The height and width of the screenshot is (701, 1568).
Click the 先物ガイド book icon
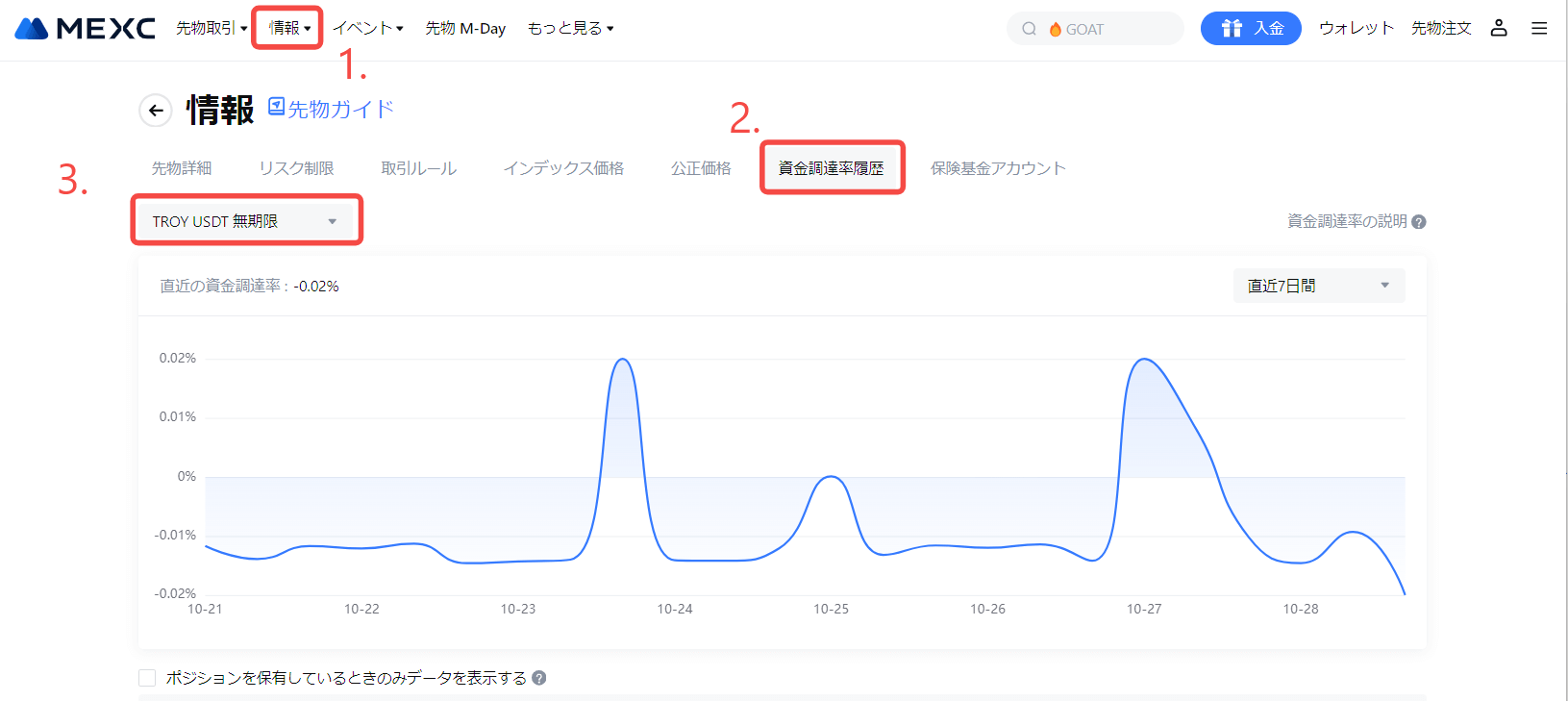(276, 107)
